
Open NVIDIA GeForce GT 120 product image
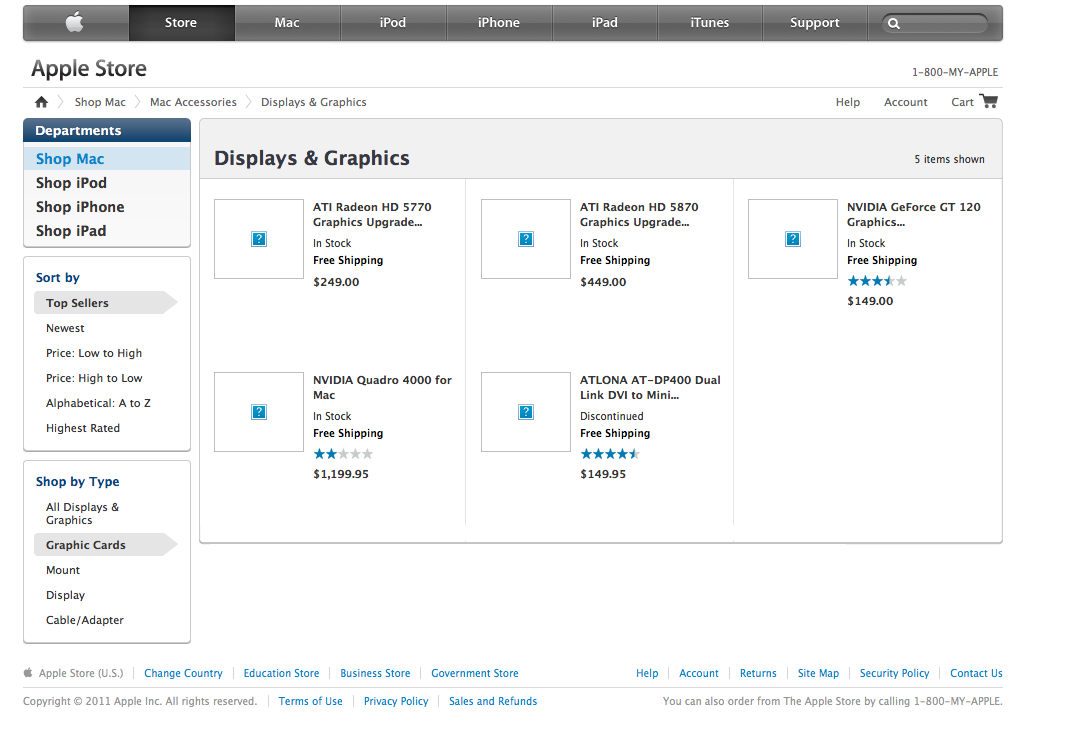click(x=793, y=239)
